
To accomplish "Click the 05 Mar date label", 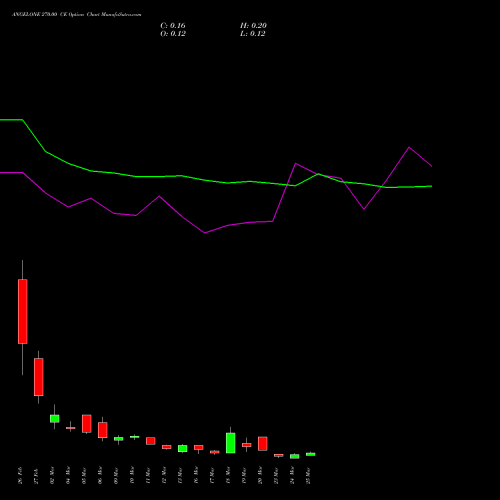I will pos(84,476).
